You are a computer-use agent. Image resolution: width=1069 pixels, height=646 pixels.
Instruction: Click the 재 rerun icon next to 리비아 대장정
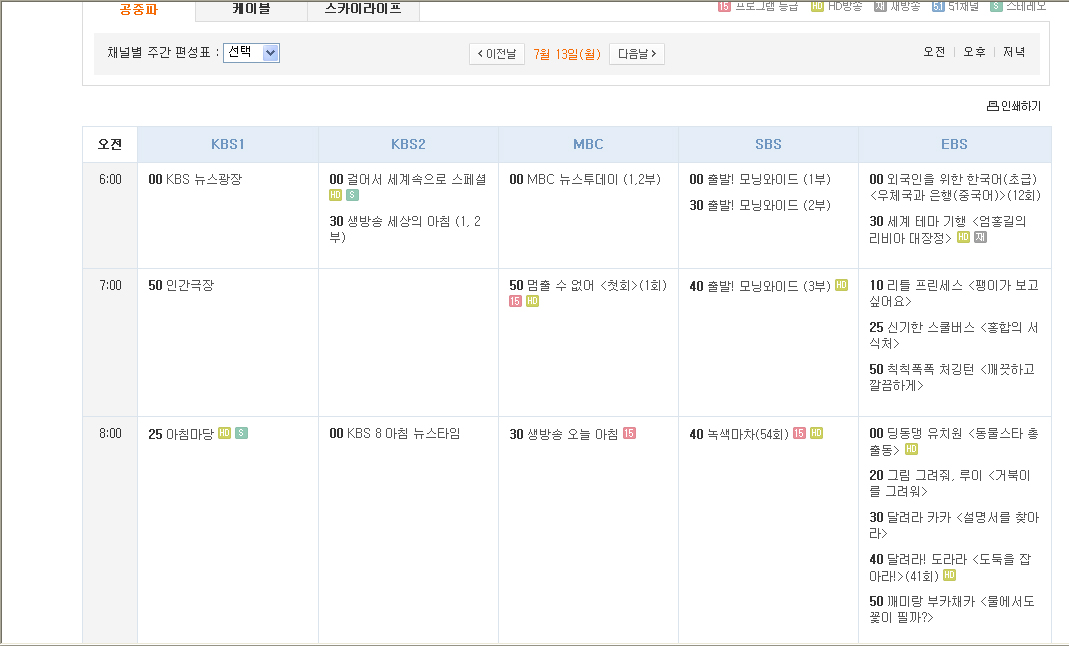pyautogui.click(x=980, y=237)
